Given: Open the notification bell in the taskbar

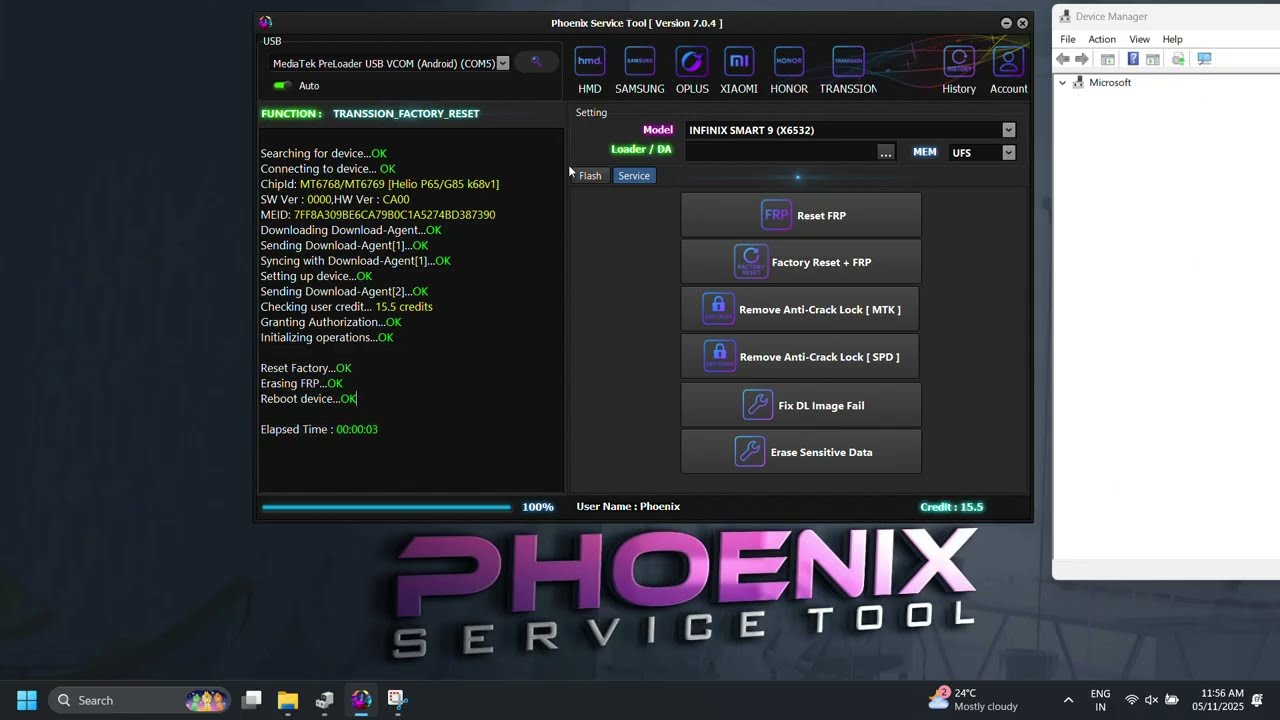Looking at the screenshot, I should pos(1257,700).
